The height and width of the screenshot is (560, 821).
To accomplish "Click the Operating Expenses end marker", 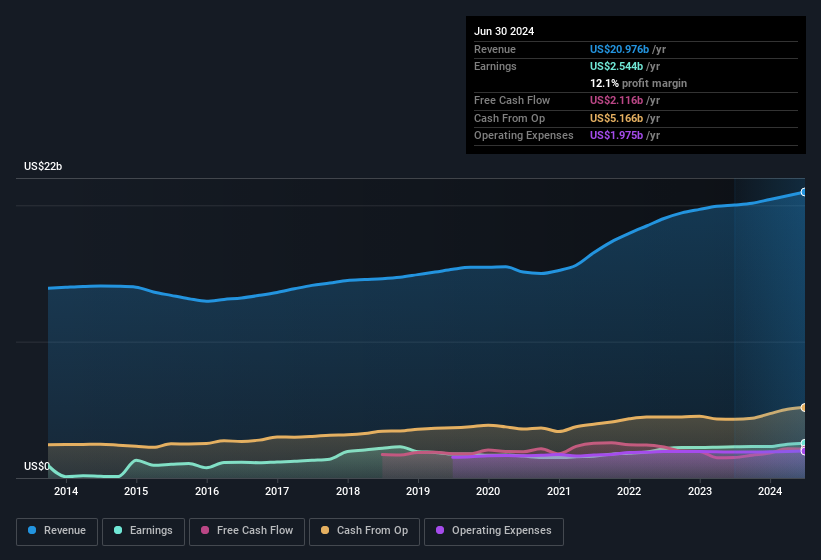I will (804, 451).
